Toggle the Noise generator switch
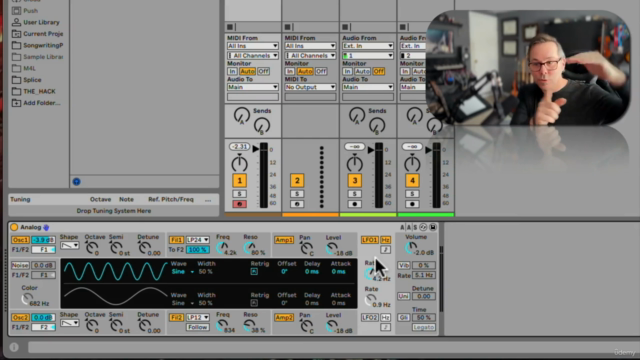Screen dimensions: 640x360 (x=20, y=265)
